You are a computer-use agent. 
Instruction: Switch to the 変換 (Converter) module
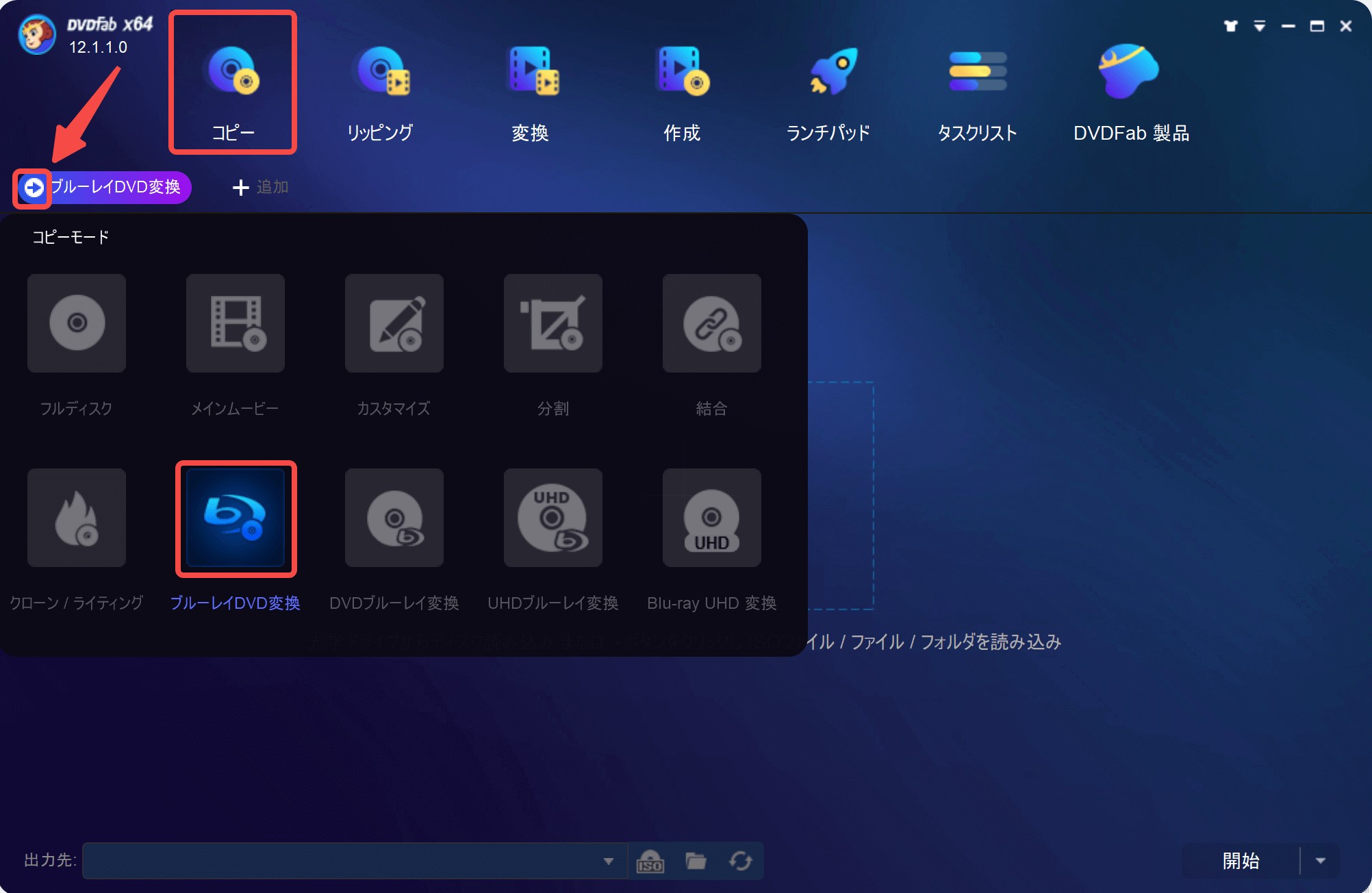[531, 92]
